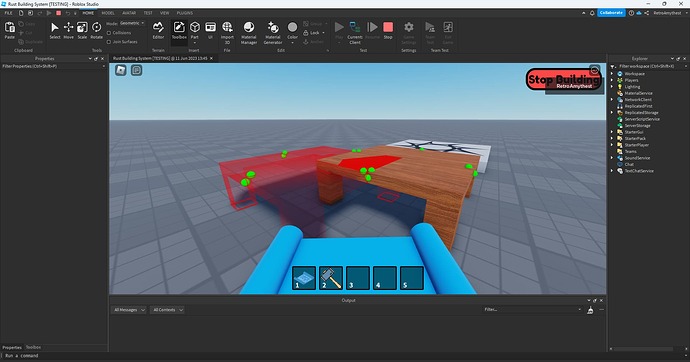Switch to the VIEW ribbon tab

pyautogui.click(x=165, y=13)
